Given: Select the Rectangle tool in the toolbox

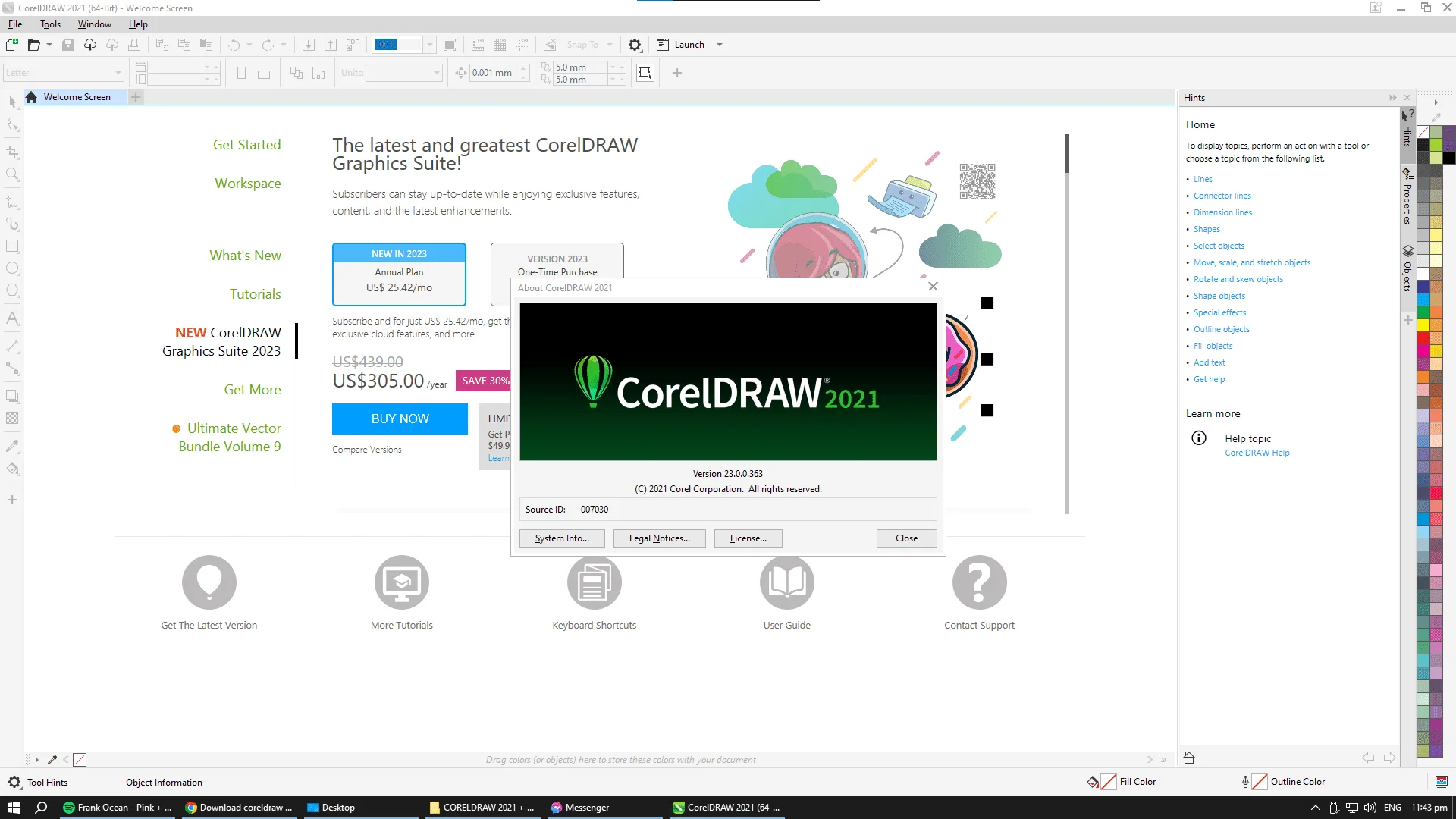Looking at the screenshot, I should click(x=12, y=246).
